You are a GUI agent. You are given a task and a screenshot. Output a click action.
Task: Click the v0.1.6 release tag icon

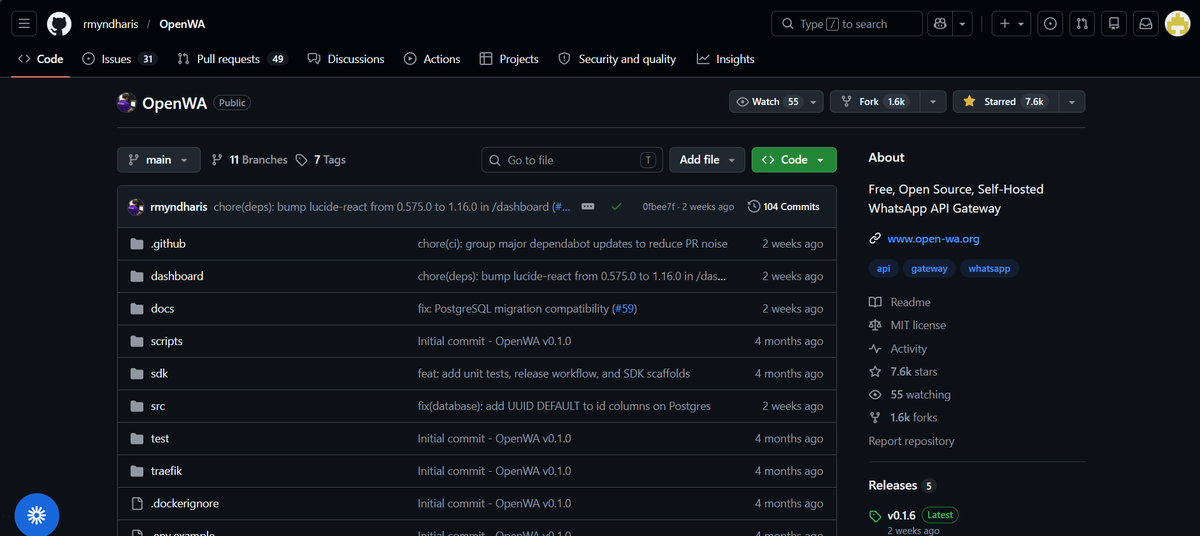[875, 516]
